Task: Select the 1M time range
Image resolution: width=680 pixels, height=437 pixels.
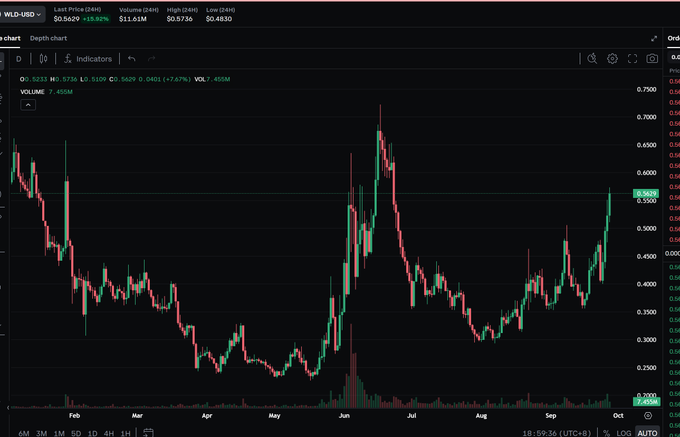Action: click(x=59, y=433)
